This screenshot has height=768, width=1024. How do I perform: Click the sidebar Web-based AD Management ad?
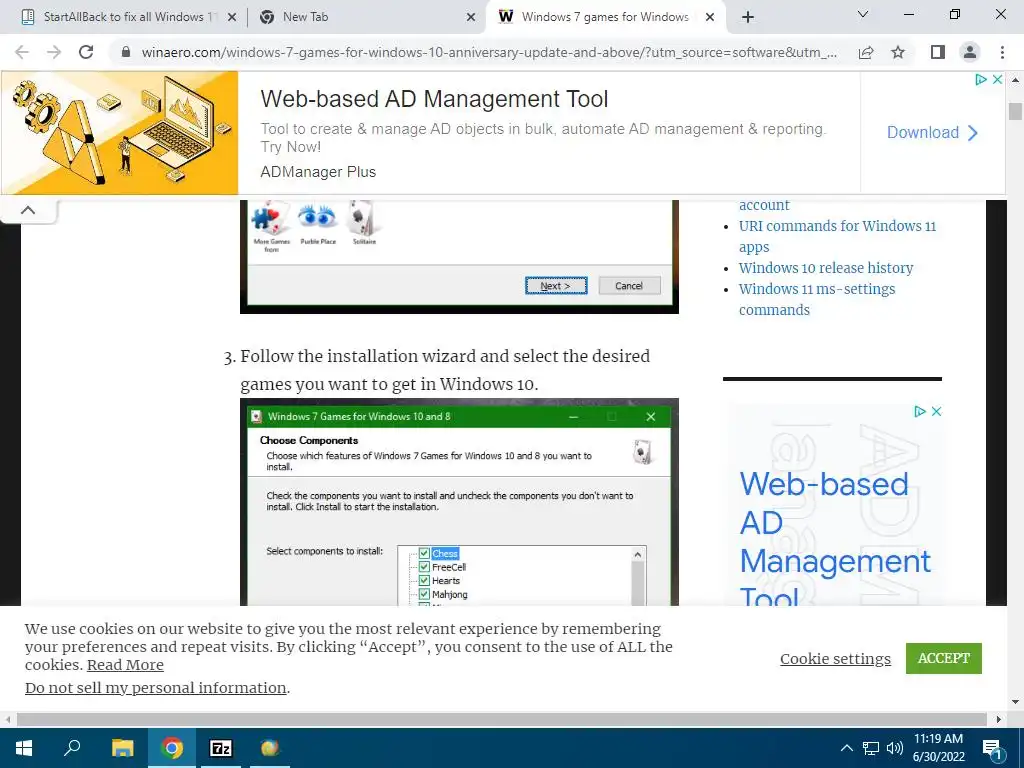[x=835, y=541]
